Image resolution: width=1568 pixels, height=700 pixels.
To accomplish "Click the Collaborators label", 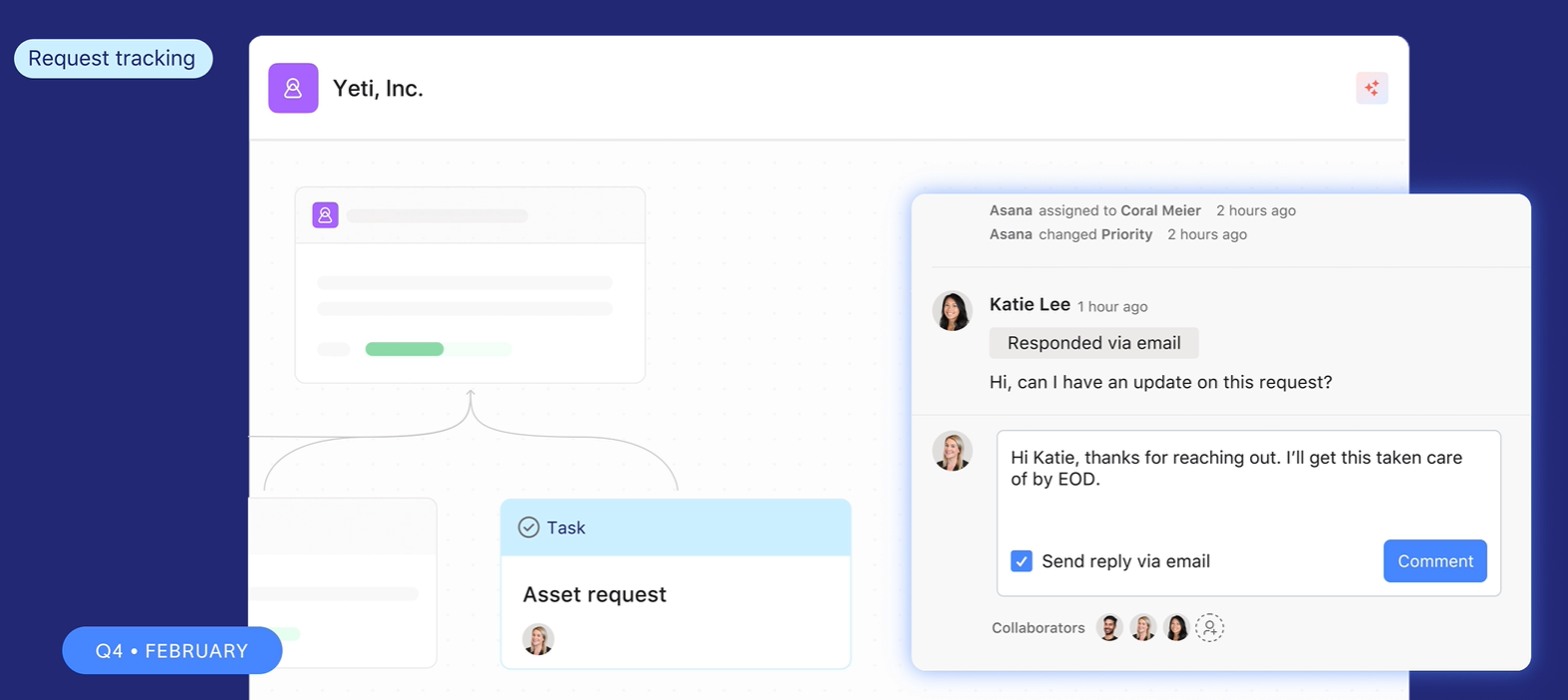I will (x=1038, y=627).
